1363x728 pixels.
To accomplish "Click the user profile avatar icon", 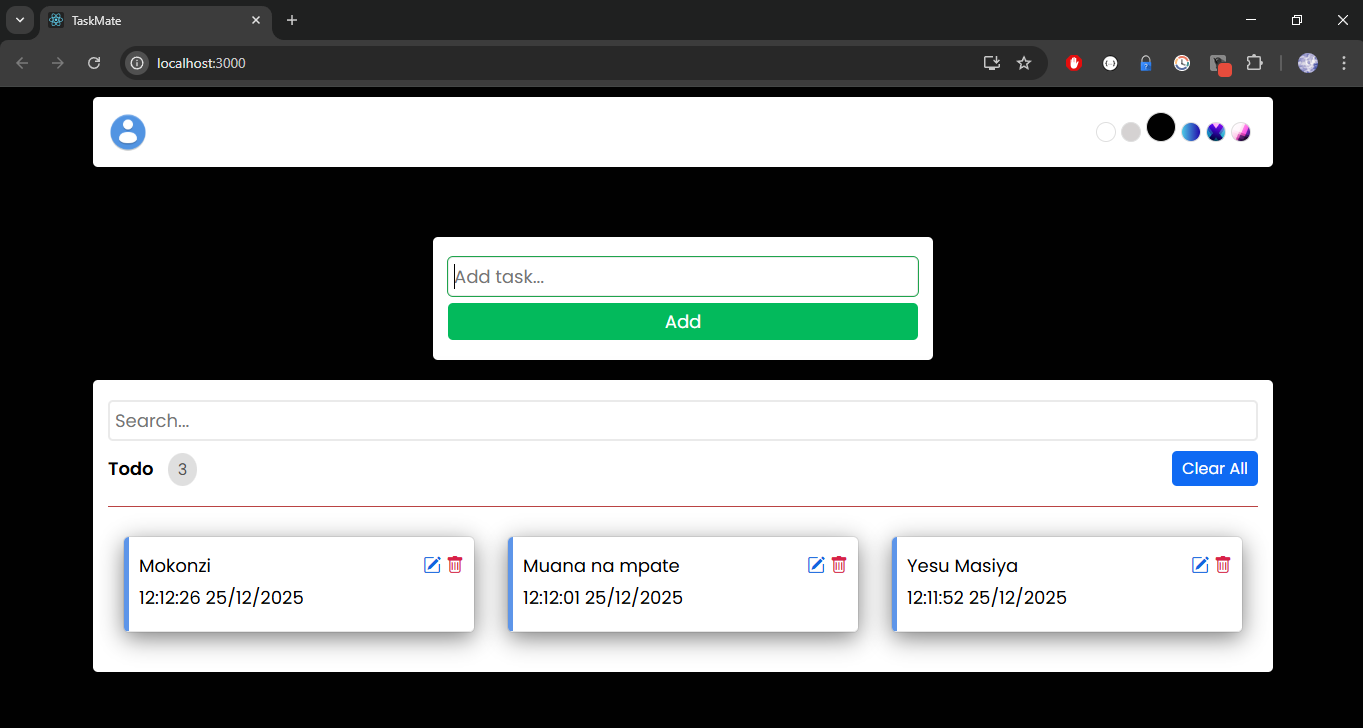I will click(128, 132).
